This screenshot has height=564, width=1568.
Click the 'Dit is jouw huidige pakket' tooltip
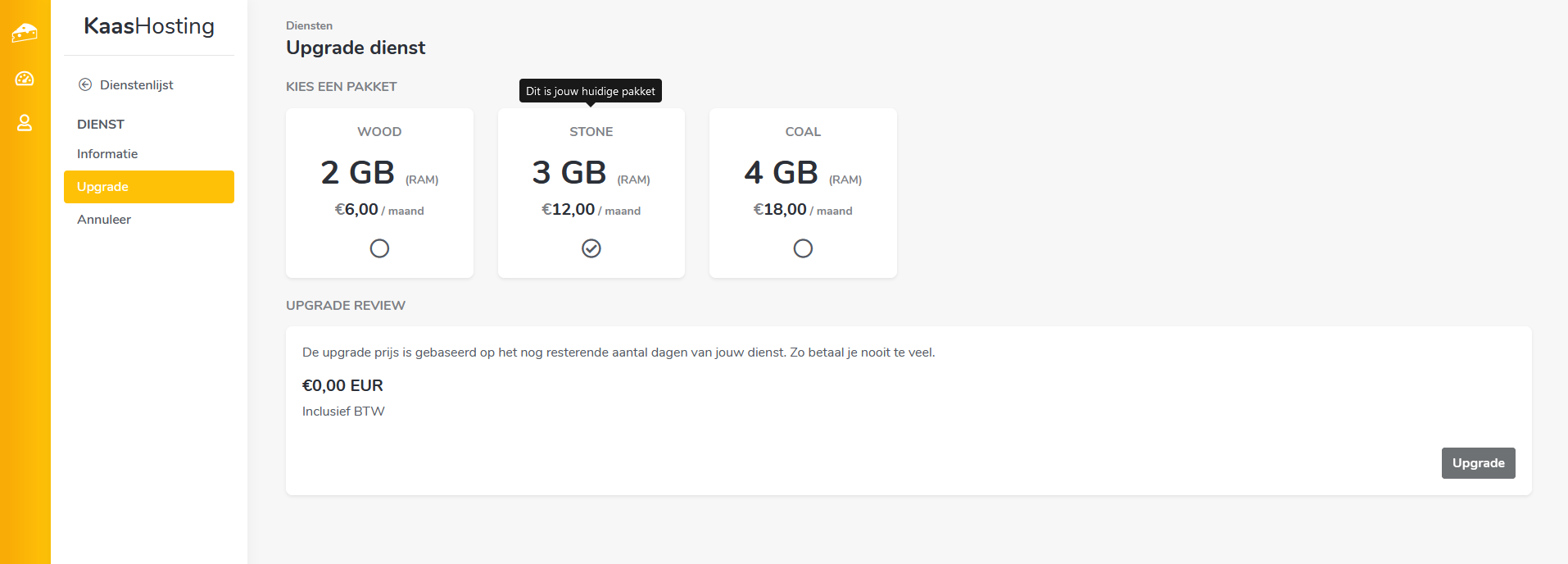[x=590, y=91]
